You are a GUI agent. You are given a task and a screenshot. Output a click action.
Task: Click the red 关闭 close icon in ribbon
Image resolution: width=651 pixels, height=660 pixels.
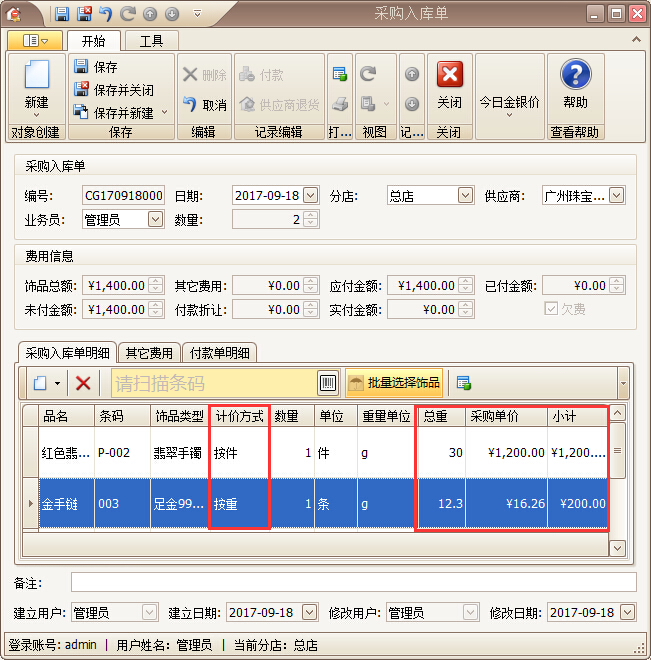click(x=449, y=75)
